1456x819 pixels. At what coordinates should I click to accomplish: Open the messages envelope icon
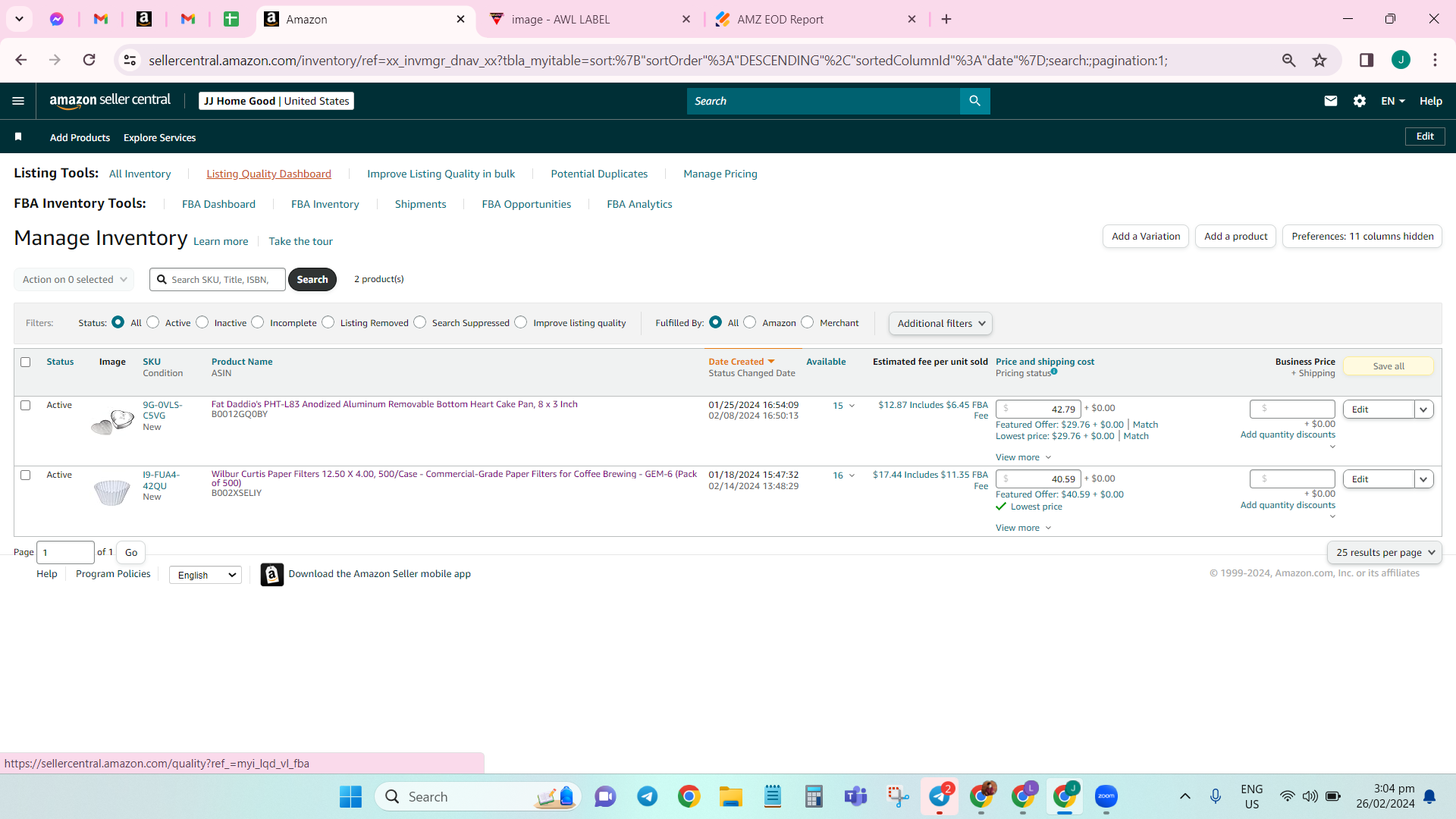pyautogui.click(x=1331, y=101)
